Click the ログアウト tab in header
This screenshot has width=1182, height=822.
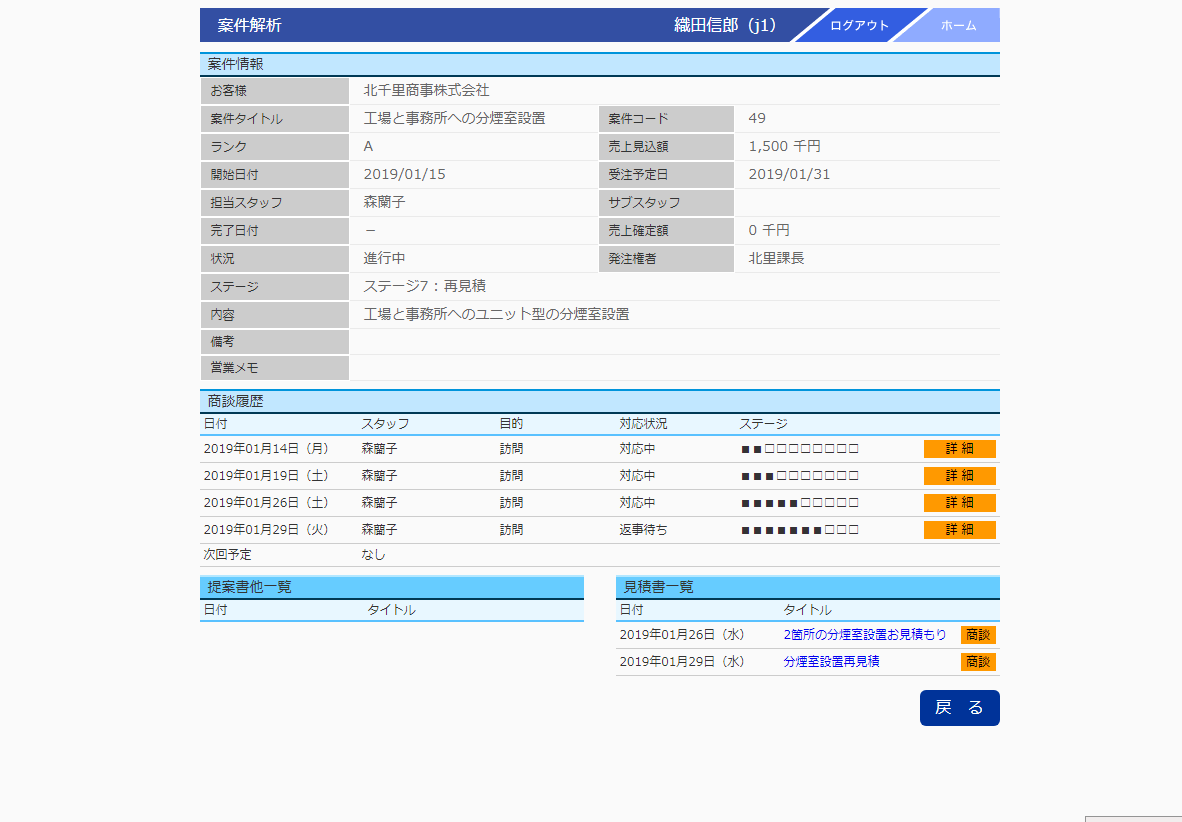pyautogui.click(x=858, y=26)
